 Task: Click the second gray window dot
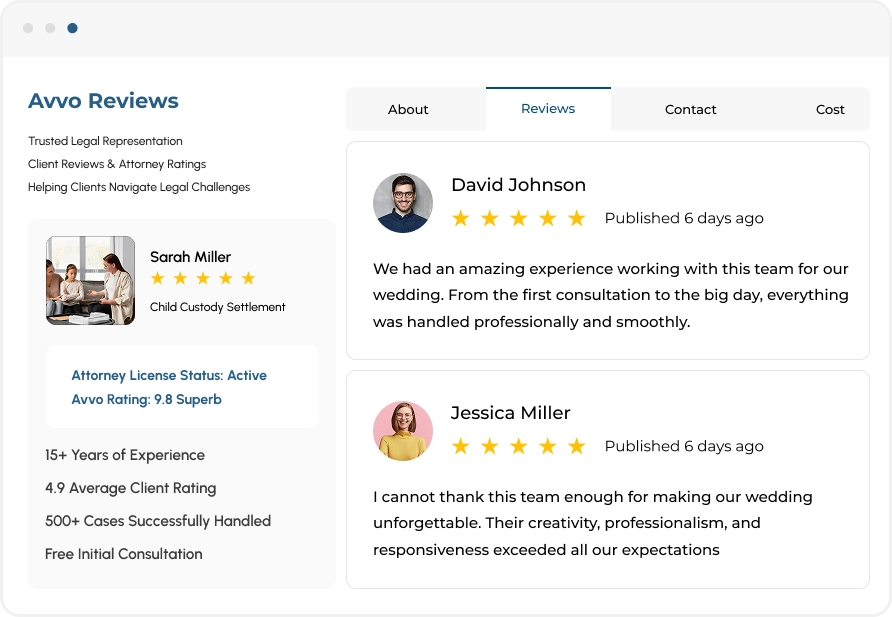pos(50,28)
